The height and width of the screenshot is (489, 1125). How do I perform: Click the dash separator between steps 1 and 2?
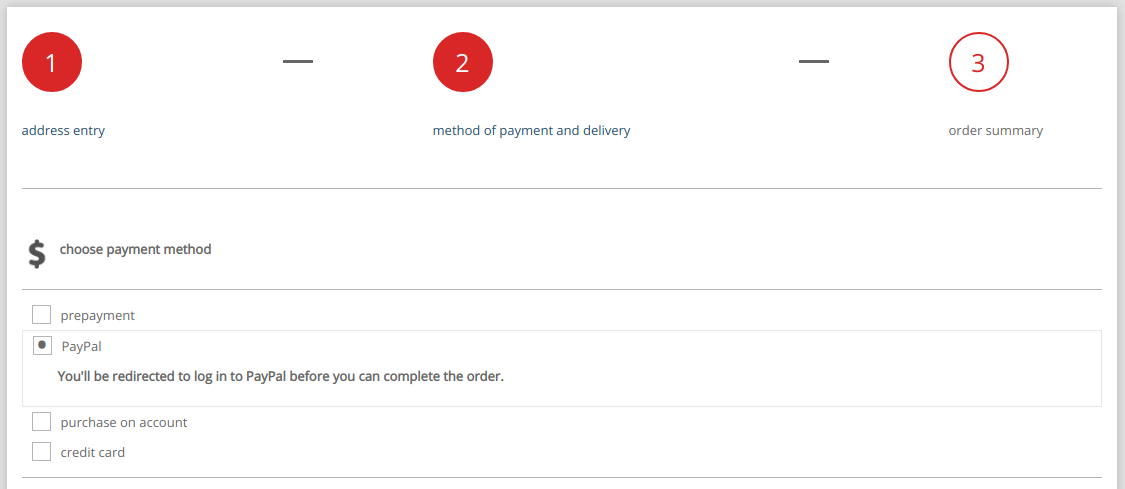point(298,62)
